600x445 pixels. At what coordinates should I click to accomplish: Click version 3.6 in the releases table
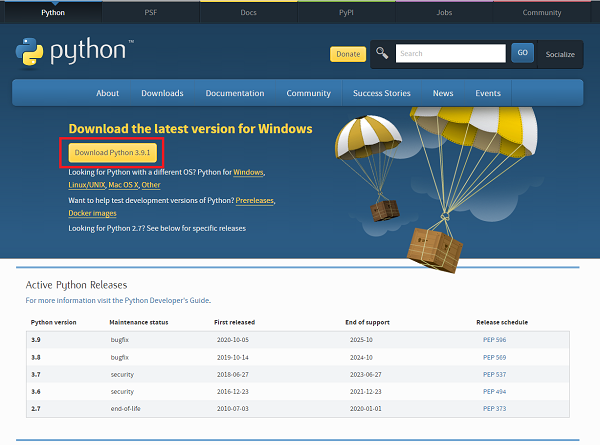point(36,391)
